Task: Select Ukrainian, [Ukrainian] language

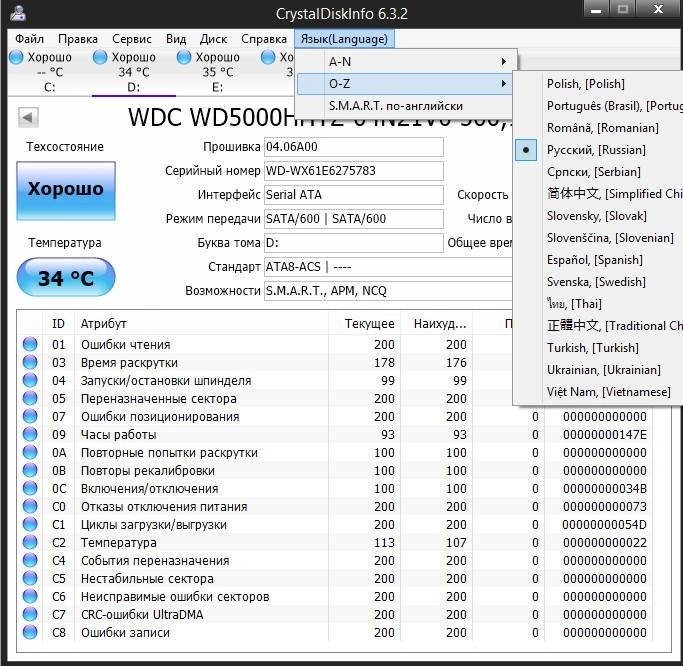Action: 598,370
